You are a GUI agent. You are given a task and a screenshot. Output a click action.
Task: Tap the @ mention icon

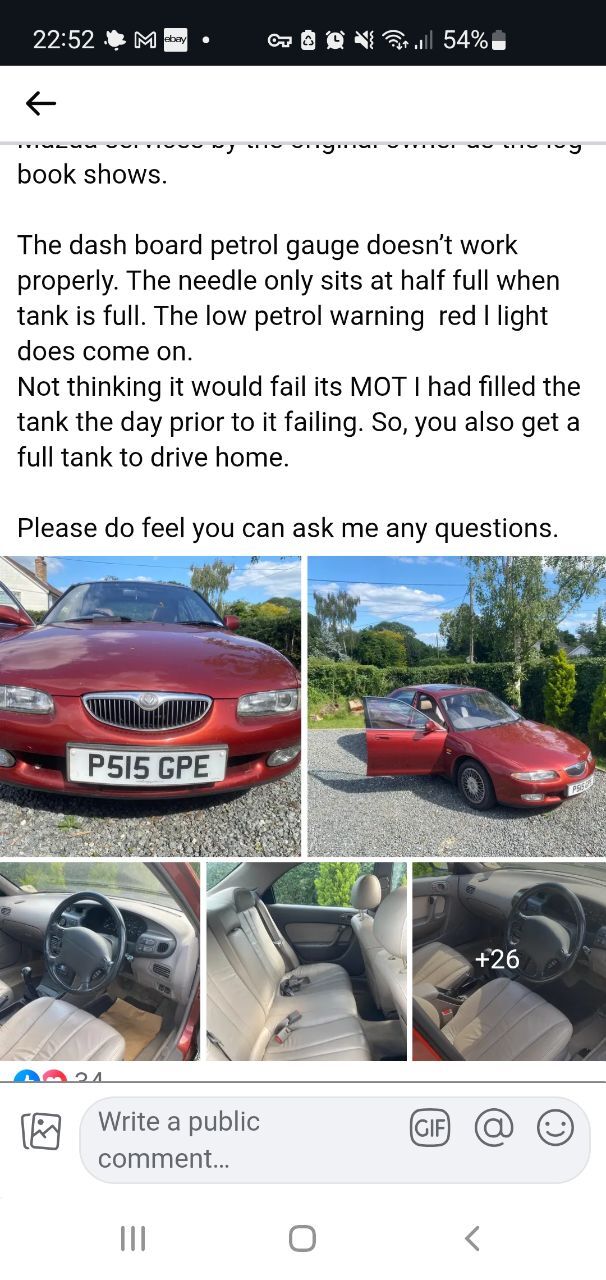493,1128
